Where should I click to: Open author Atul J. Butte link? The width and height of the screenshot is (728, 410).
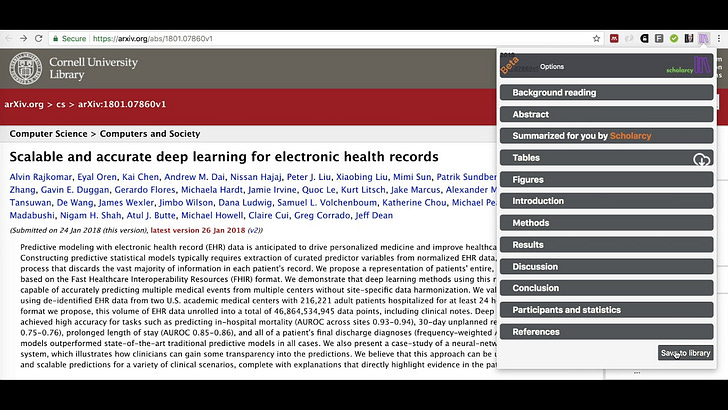[x=151, y=215]
